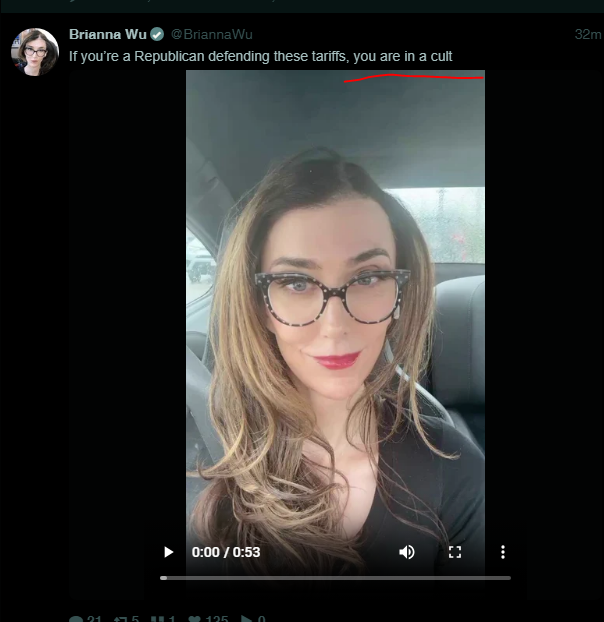604x622 pixels.
Task: Enter fullscreen mode for the video
Action: [x=455, y=552]
